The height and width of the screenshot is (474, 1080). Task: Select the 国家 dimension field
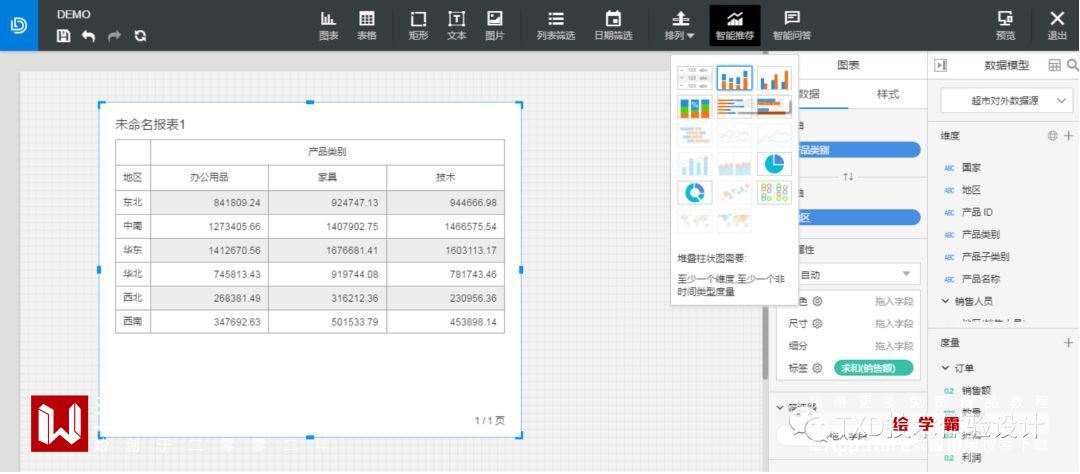[x=971, y=167]
